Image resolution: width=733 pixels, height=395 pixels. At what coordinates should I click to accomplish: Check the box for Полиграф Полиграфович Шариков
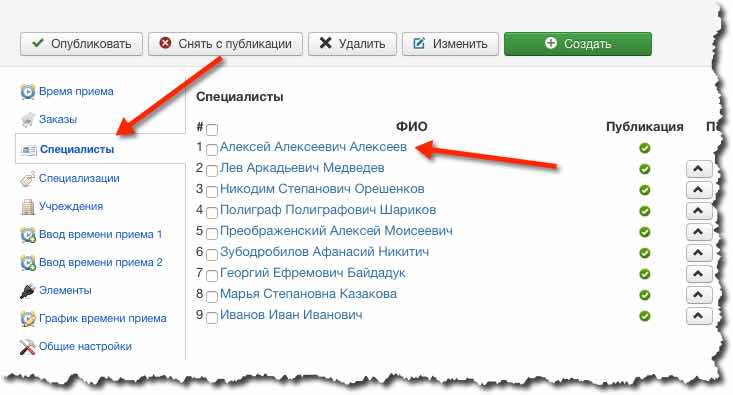pyautogui.click(x=212, y=213)
